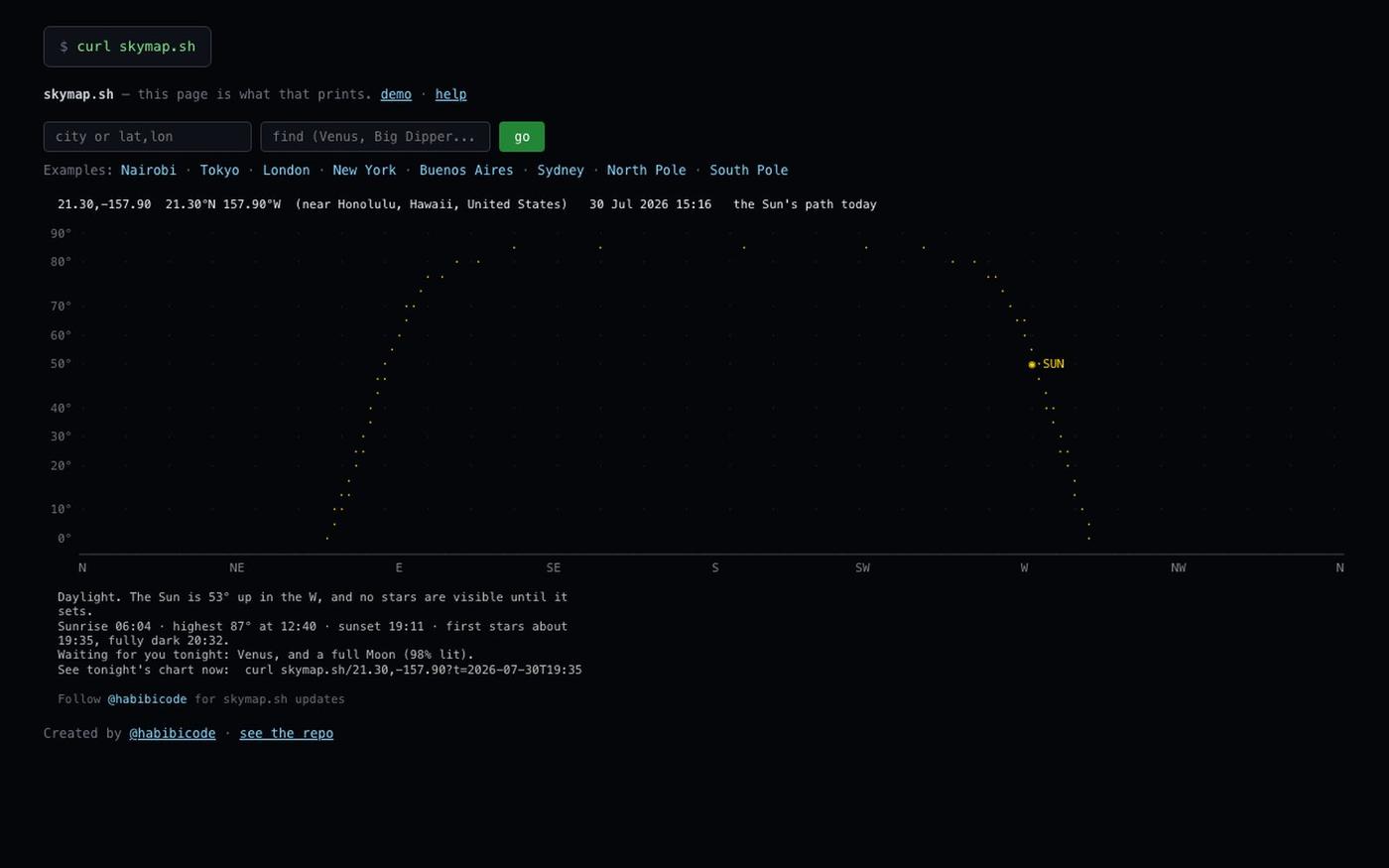Select the Nairobi example

coord(149,170)
